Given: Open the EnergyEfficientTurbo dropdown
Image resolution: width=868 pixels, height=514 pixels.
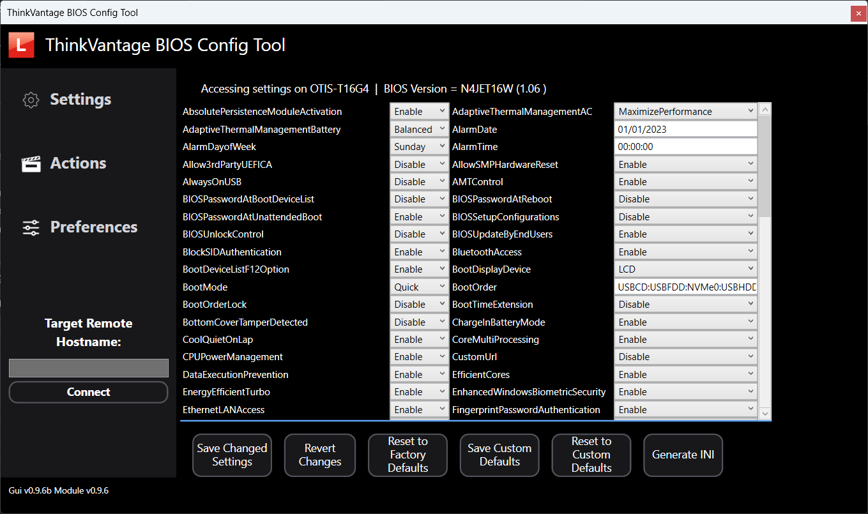Looking at the screenshot, I should coord(419,392).
